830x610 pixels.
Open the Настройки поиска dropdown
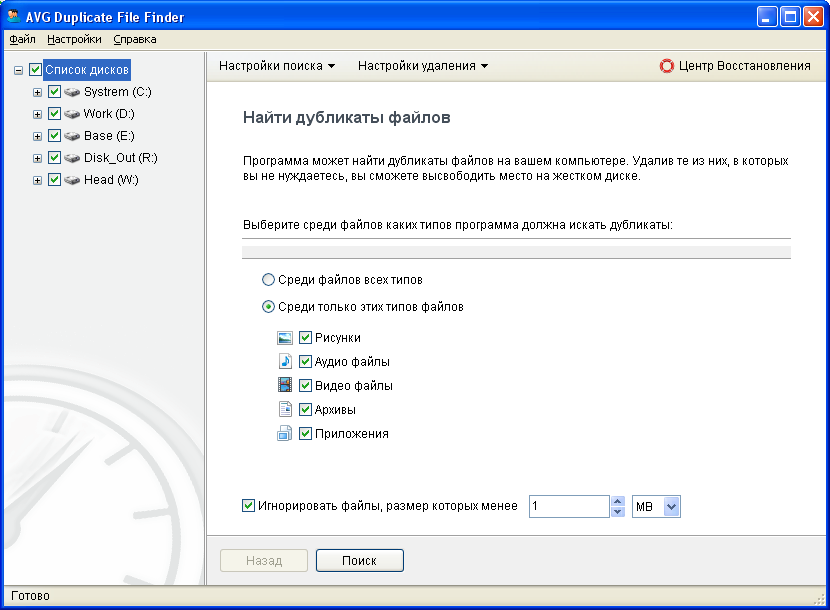277,66
